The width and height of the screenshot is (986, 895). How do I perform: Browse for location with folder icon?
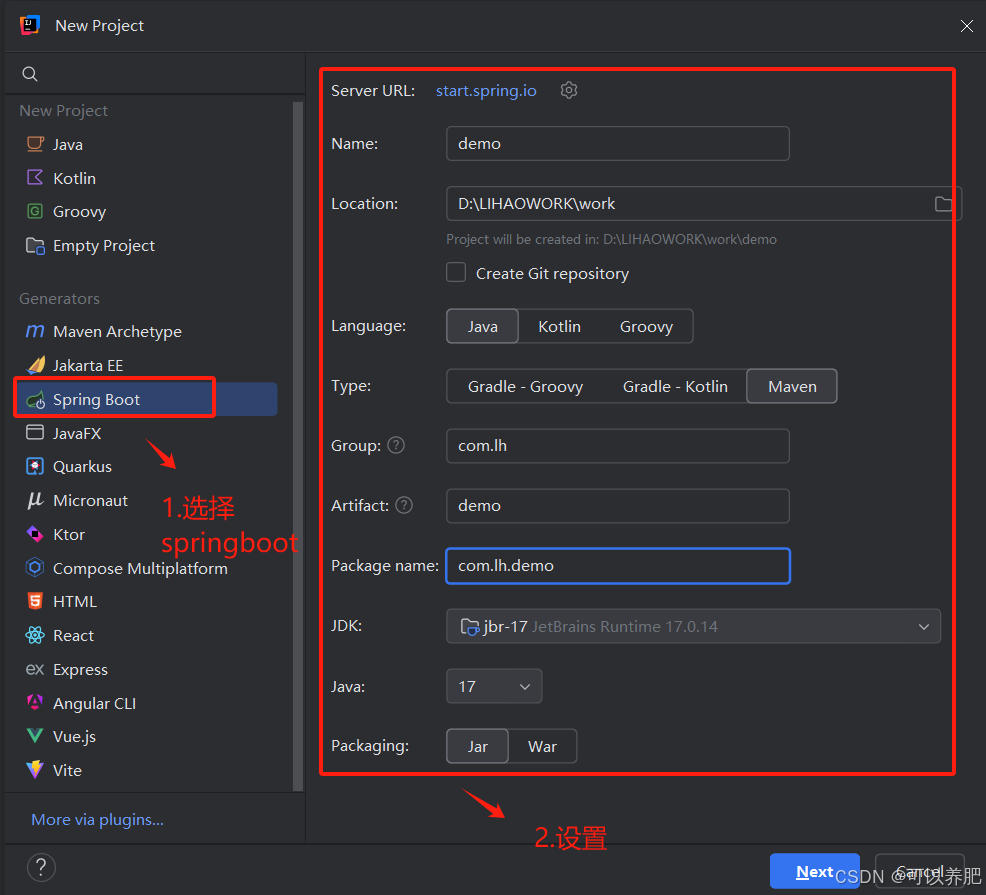943,203
